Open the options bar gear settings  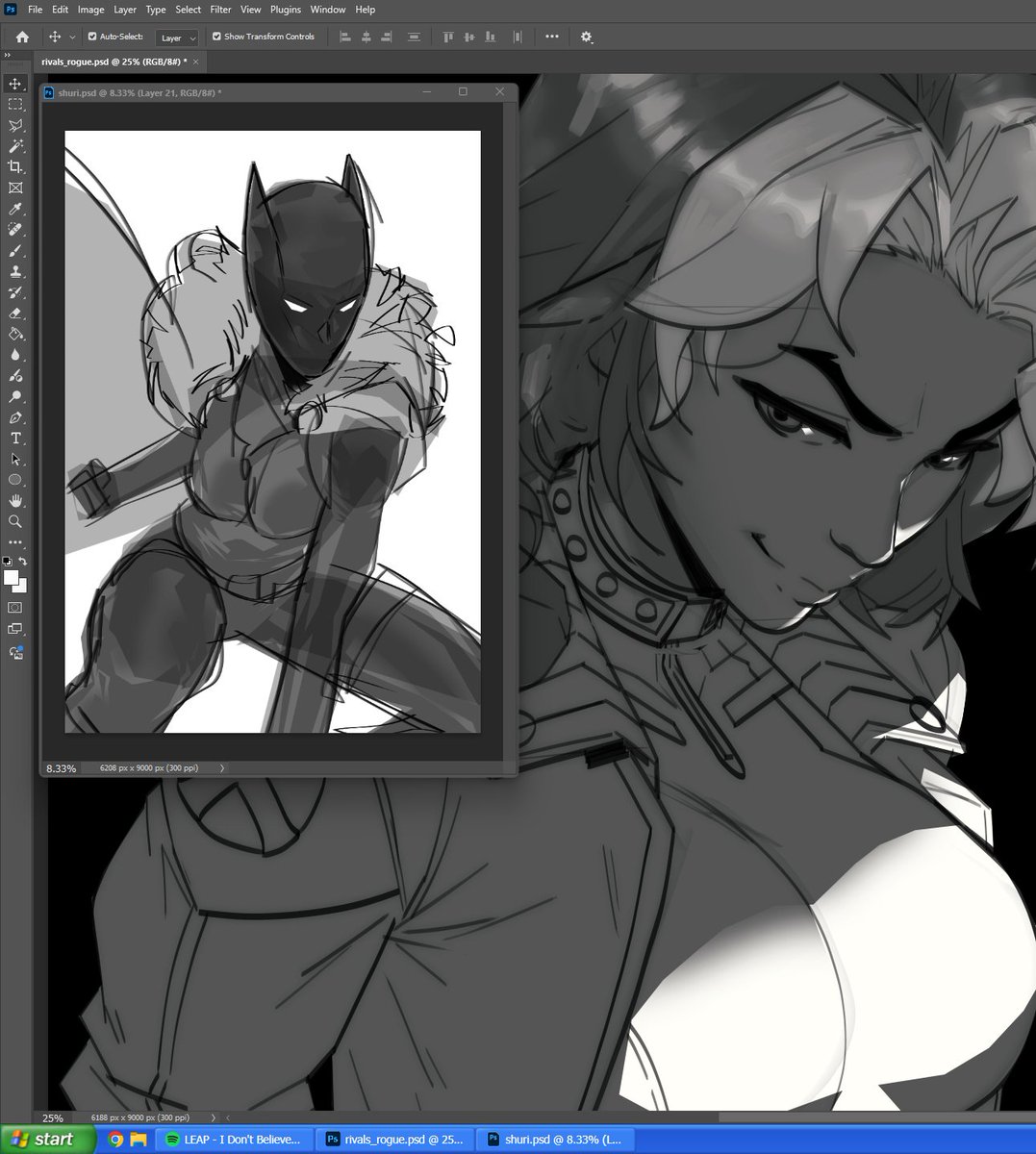(587, 37)
